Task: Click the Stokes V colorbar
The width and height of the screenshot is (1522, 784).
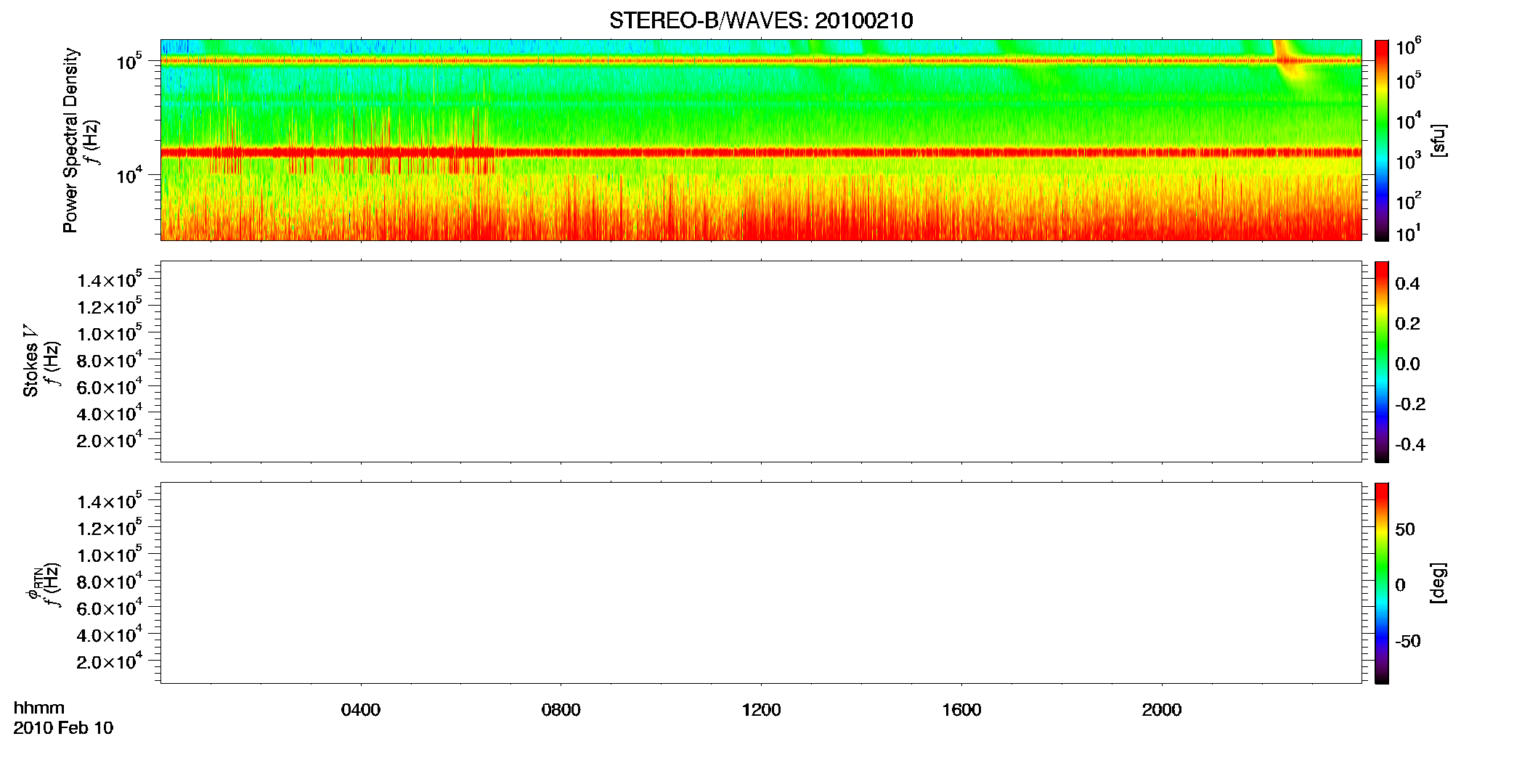Action: pyautogui.click(x=1381, y=362)
